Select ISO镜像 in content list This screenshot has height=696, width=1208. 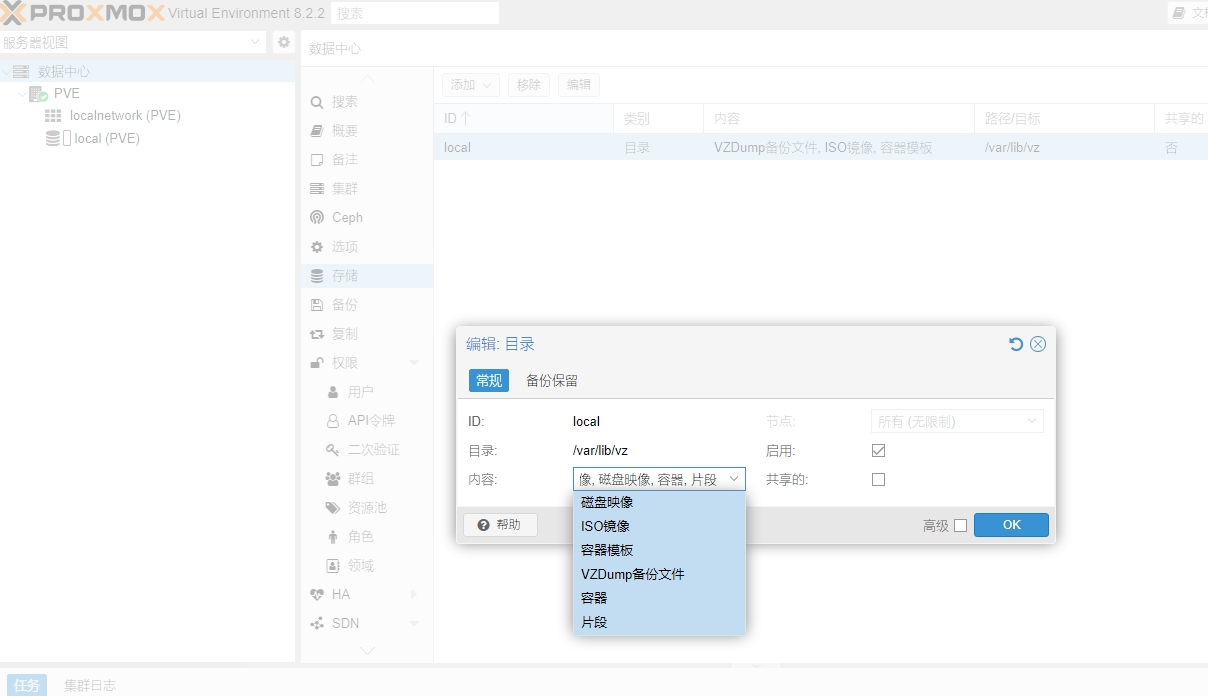pyautogui.click(x=606, y=526)
